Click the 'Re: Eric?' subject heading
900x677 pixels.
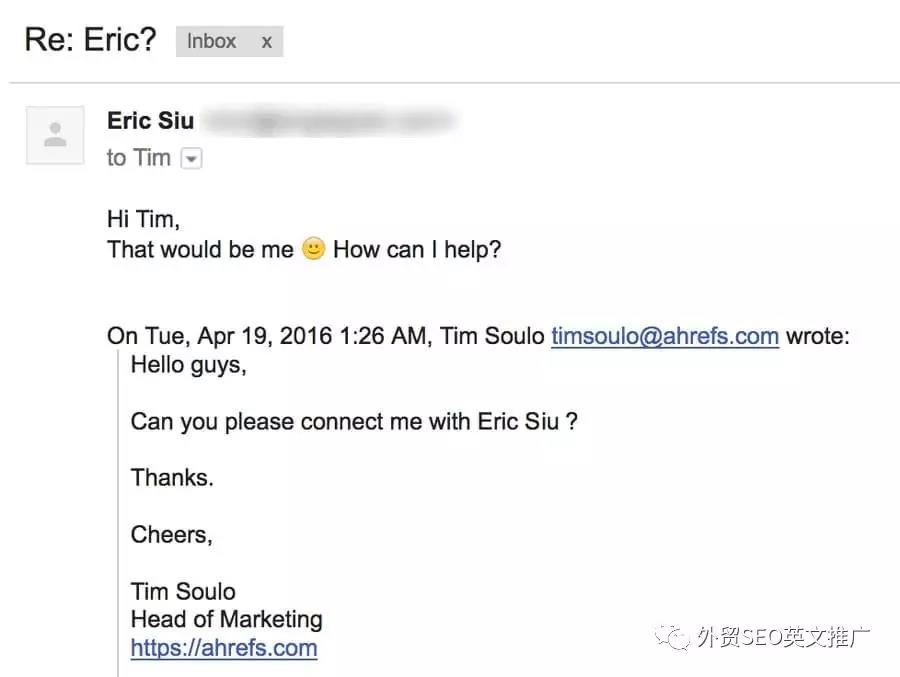[x=90, y=40]
